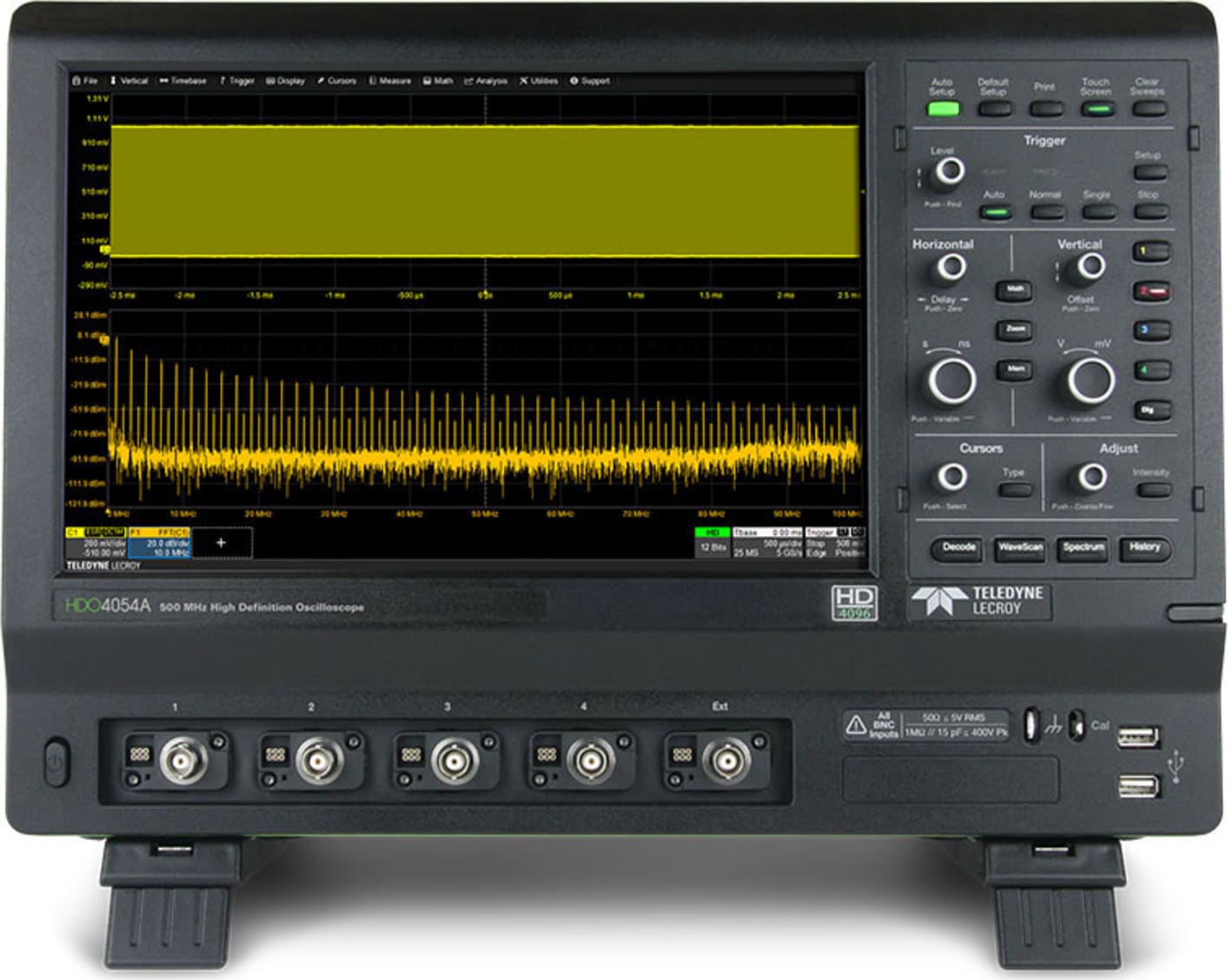Open the Analysis menu

pyautogui.click(x=488, y=80)
